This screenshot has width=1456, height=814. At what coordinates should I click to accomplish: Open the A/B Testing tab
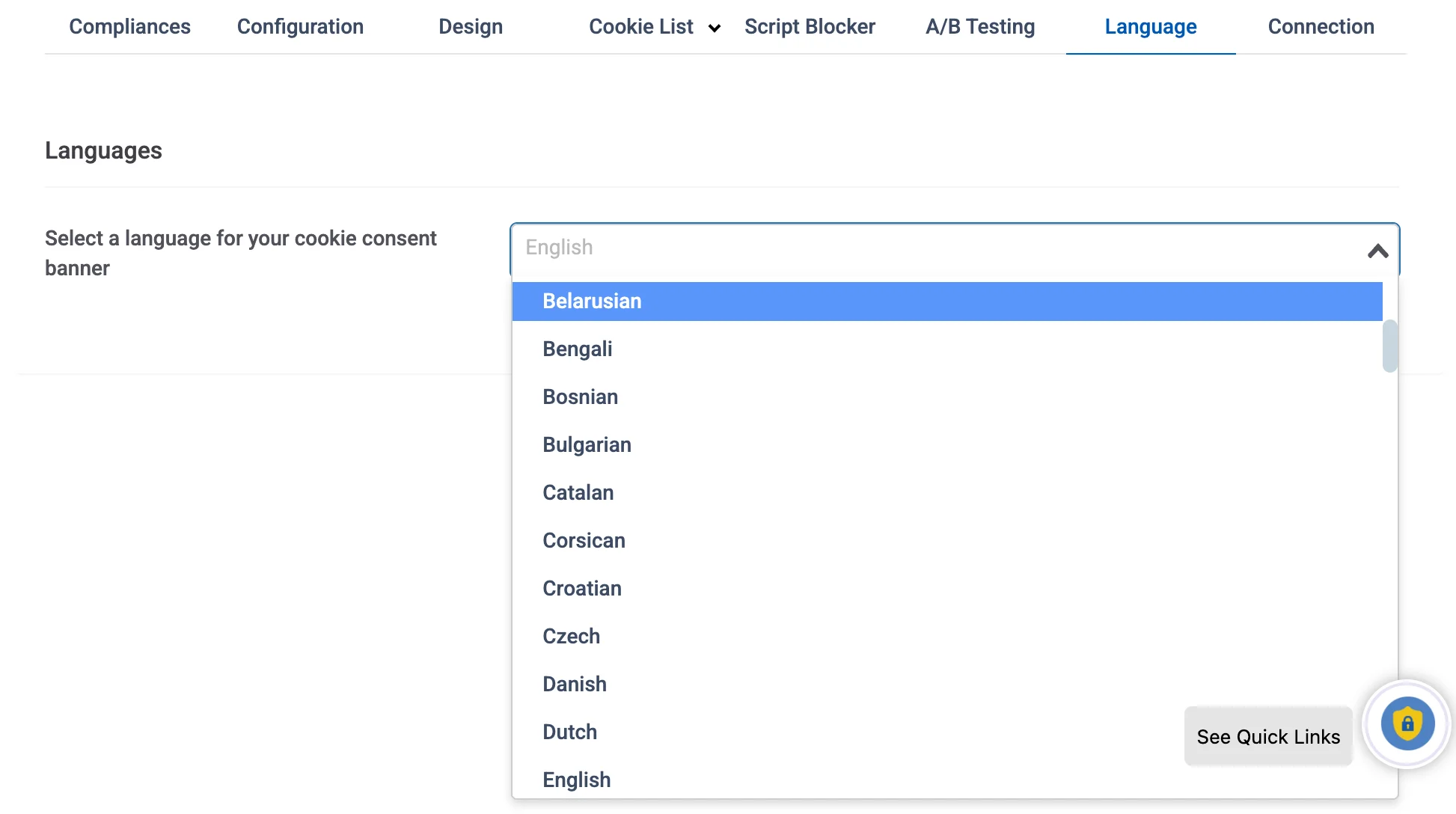(980, 27)
